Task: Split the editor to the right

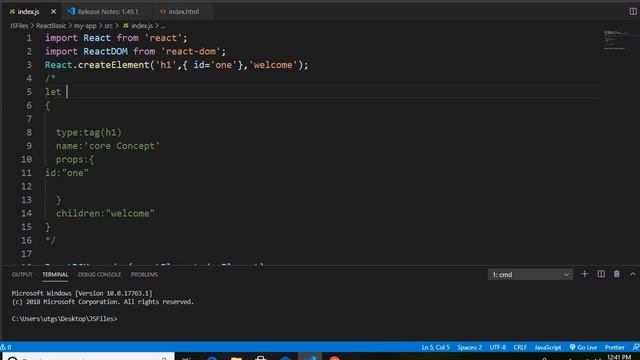Action: (633, 11)
